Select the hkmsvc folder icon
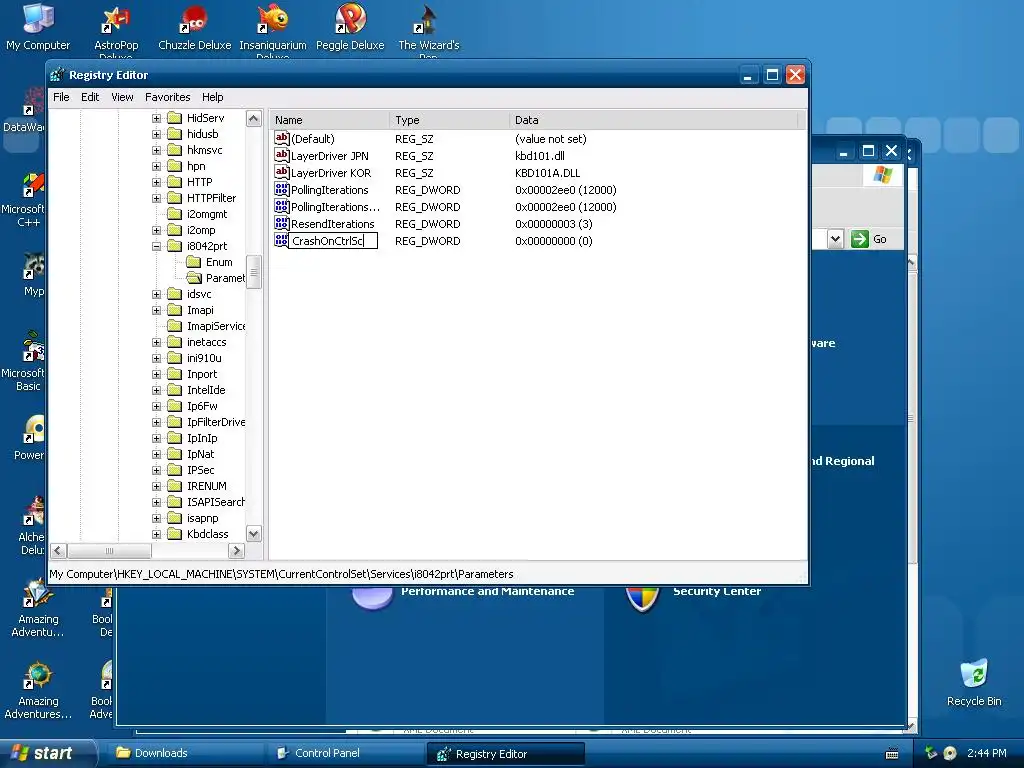 [x=174, y=150]
